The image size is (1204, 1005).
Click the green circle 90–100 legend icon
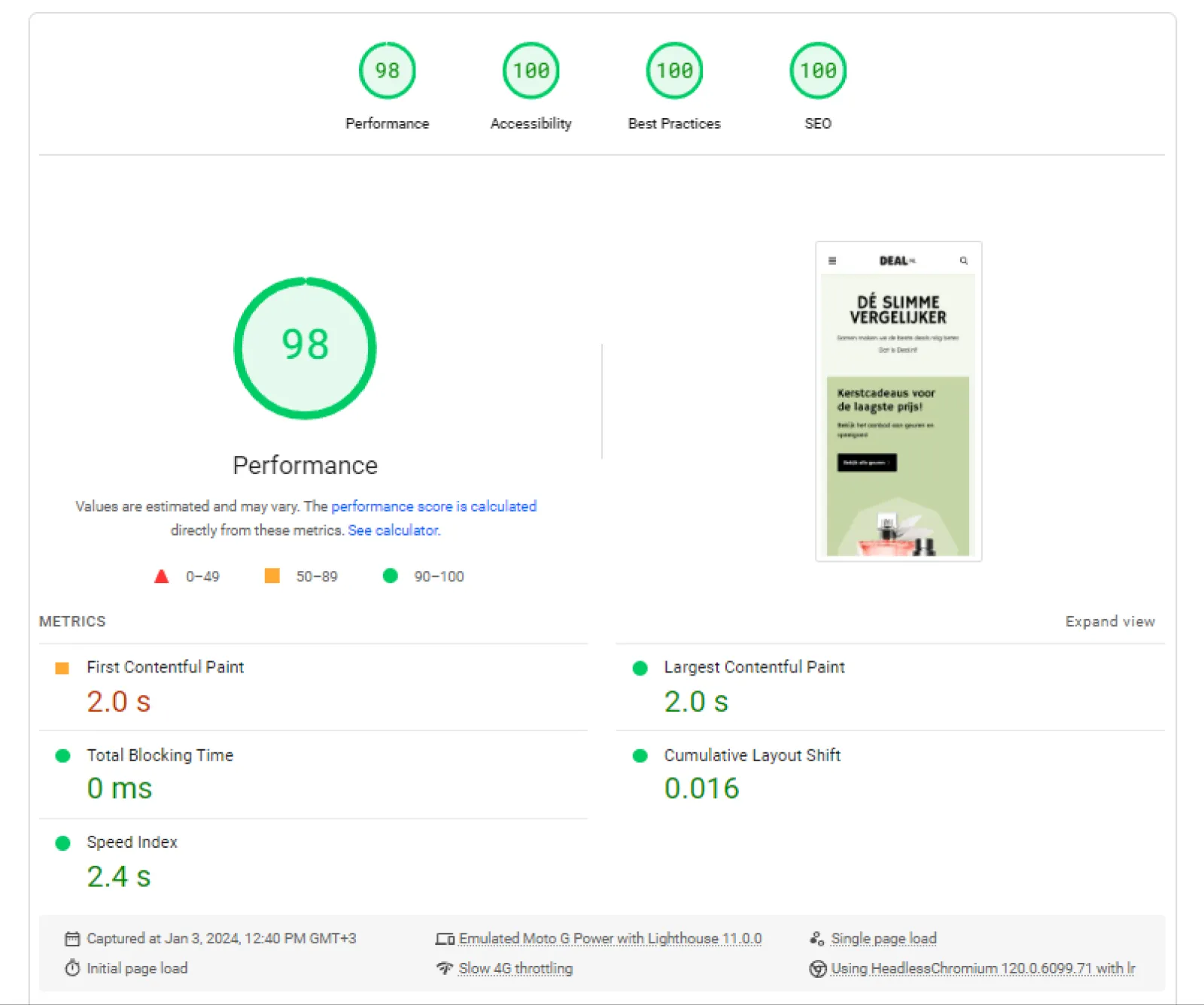point(390,575)
